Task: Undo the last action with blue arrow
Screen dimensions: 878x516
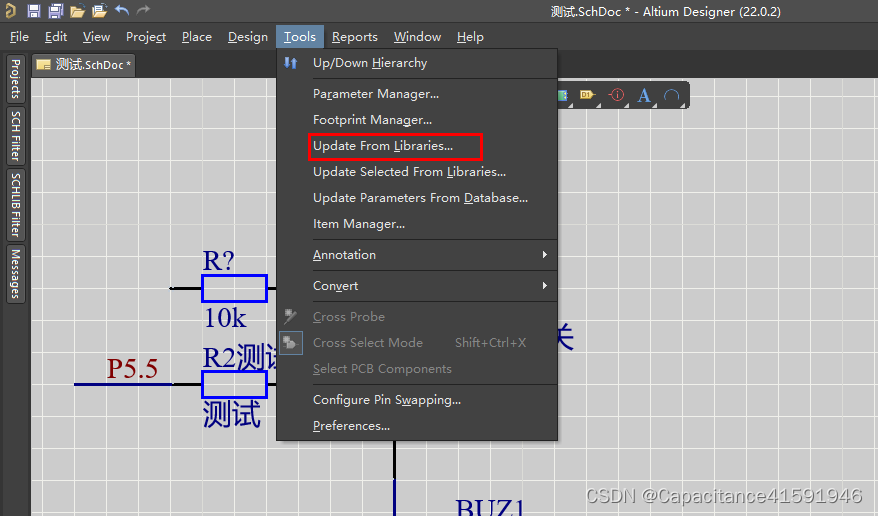Action: tap(122, 10)
